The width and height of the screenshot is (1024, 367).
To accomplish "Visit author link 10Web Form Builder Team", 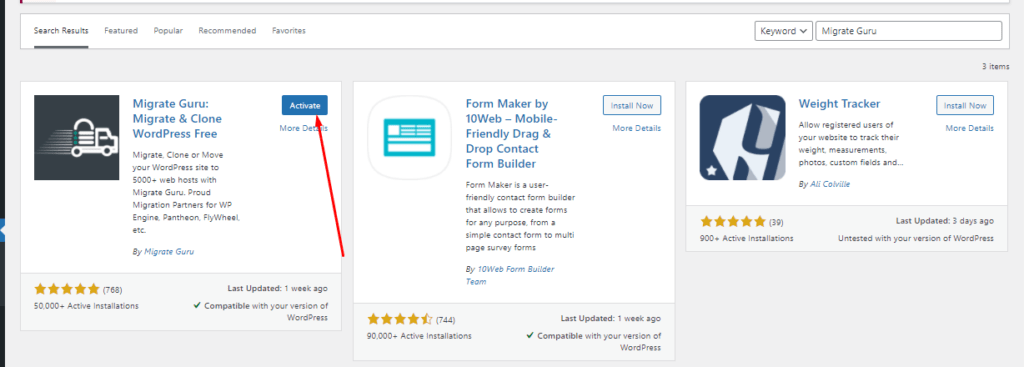I will (510, 275).
